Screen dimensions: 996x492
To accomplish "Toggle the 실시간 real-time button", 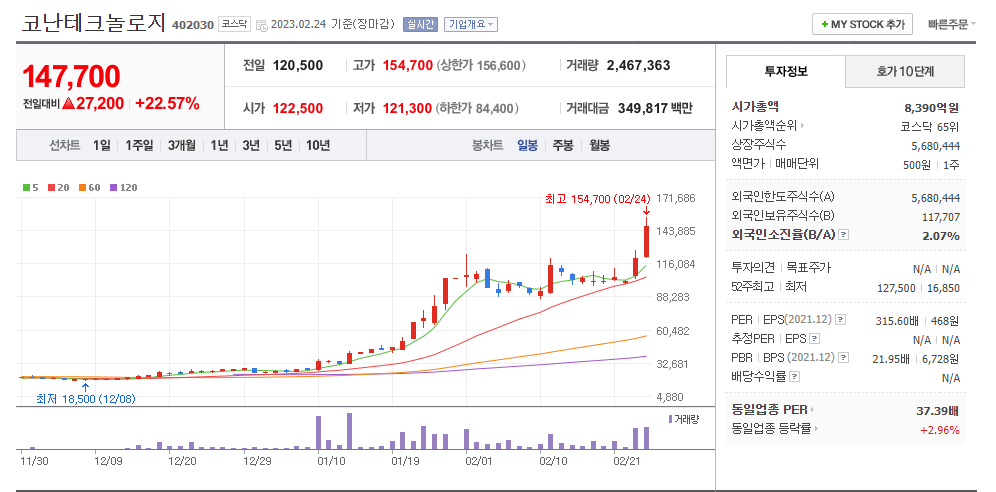I will point(420,24).
